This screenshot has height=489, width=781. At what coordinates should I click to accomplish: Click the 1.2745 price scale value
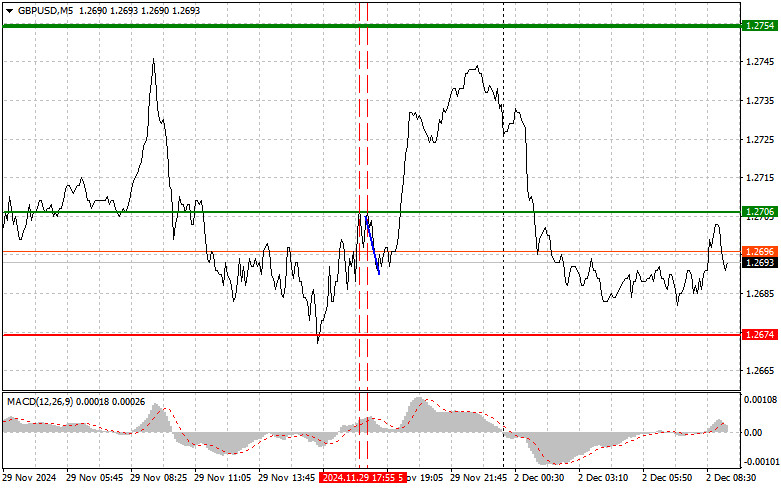pos(760,62)
